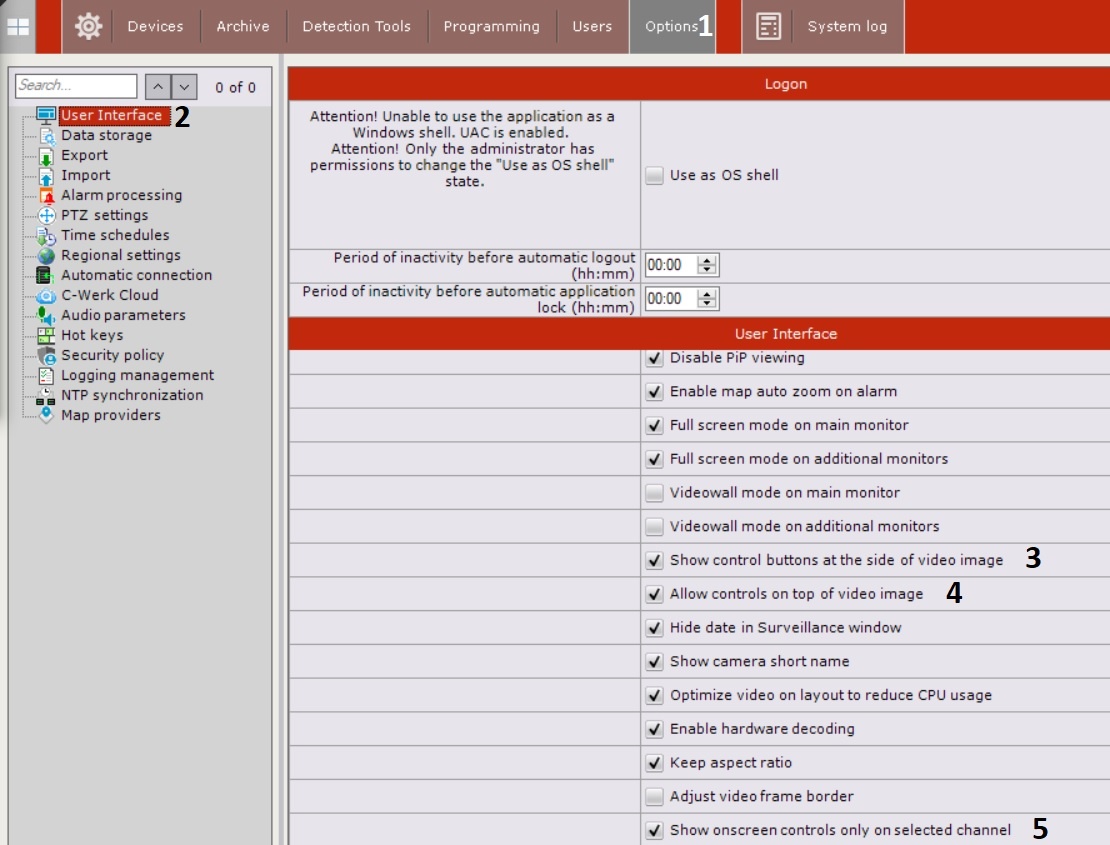The height and width of the screenshot is (845, 1110).
Task: Turn off Enable hardware decoding
Action: coord(654,729)
